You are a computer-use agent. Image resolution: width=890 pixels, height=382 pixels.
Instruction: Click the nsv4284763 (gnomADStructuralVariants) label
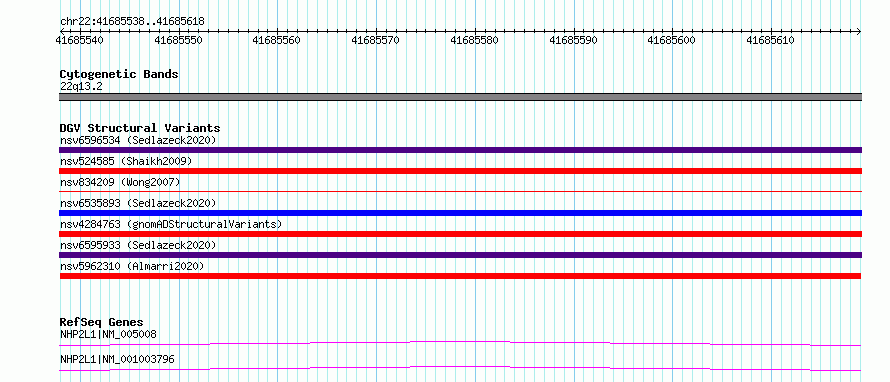[171, 224]
